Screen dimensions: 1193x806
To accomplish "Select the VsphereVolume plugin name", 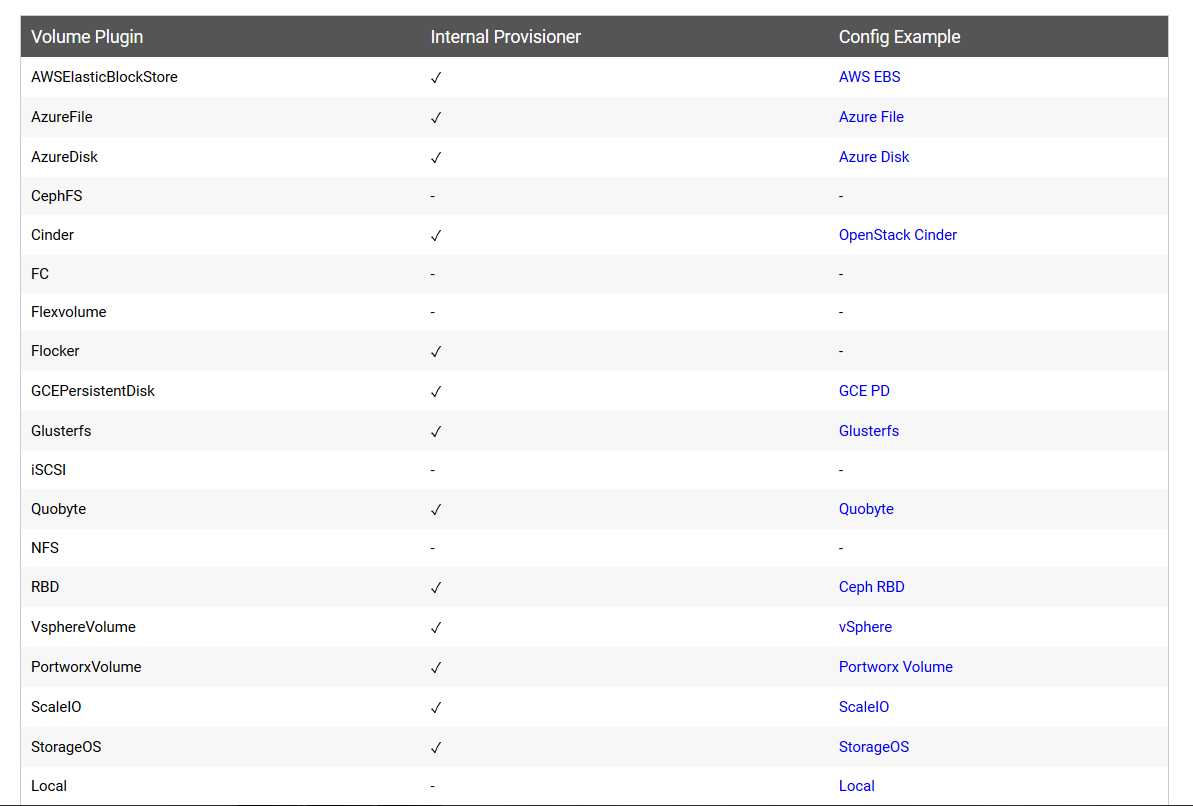I will [x=83, y=627].
